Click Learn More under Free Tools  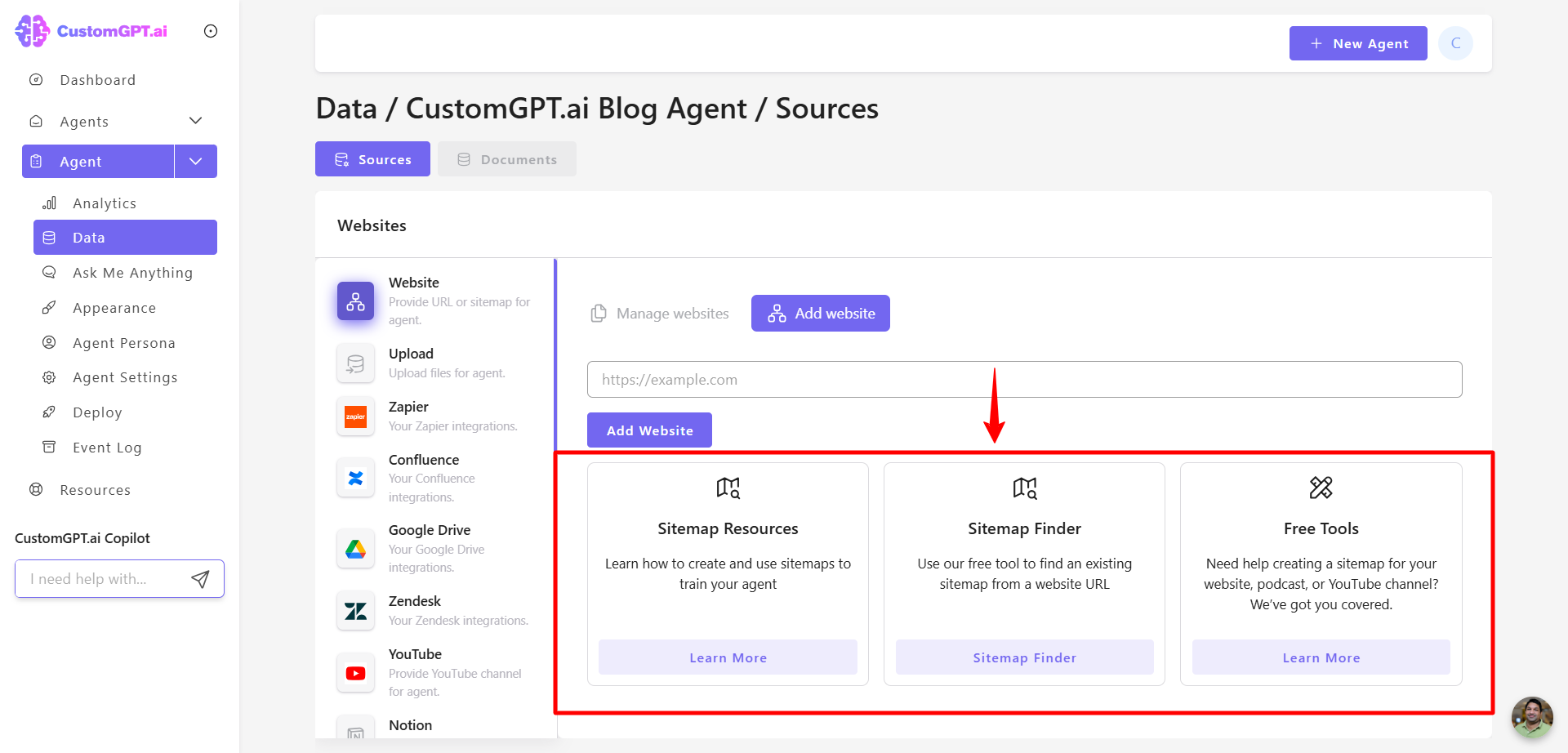[1321, 657]
